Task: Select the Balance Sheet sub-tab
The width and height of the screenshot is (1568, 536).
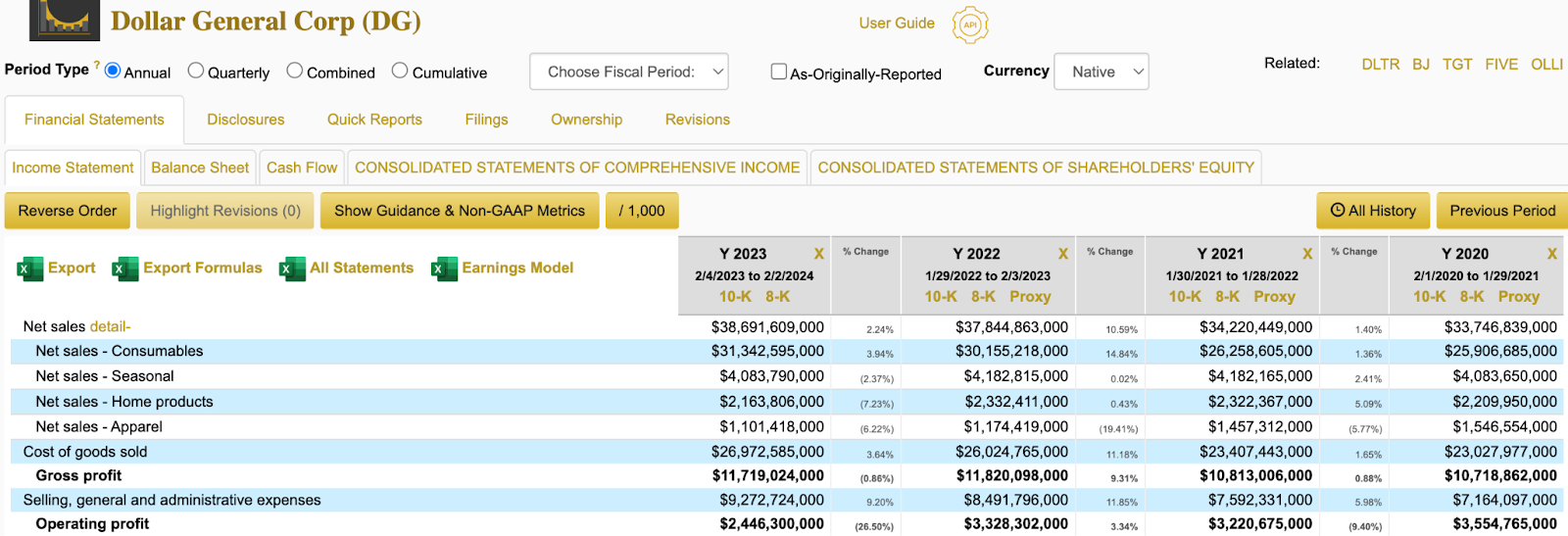Action: tap(200, 168)
